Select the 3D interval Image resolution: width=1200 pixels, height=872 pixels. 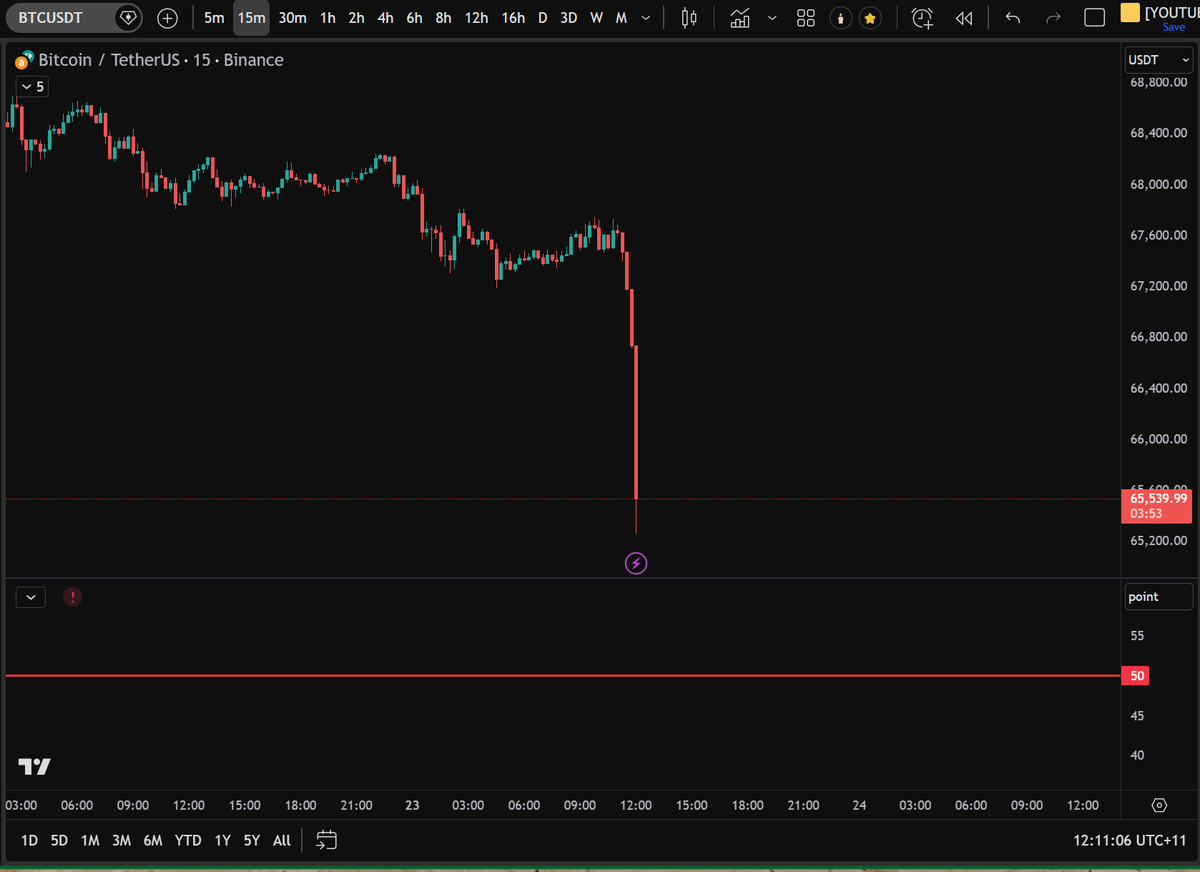[569, 18]
